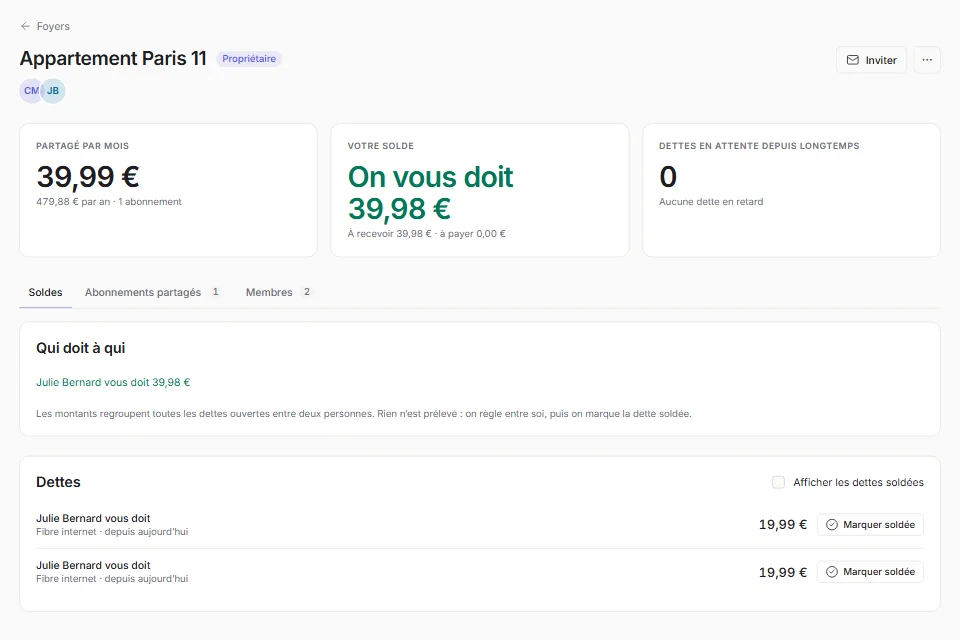Viewport: 960px width, 640px height.
Task: Open the more options ellipsis menu
Action: [927, 60]
